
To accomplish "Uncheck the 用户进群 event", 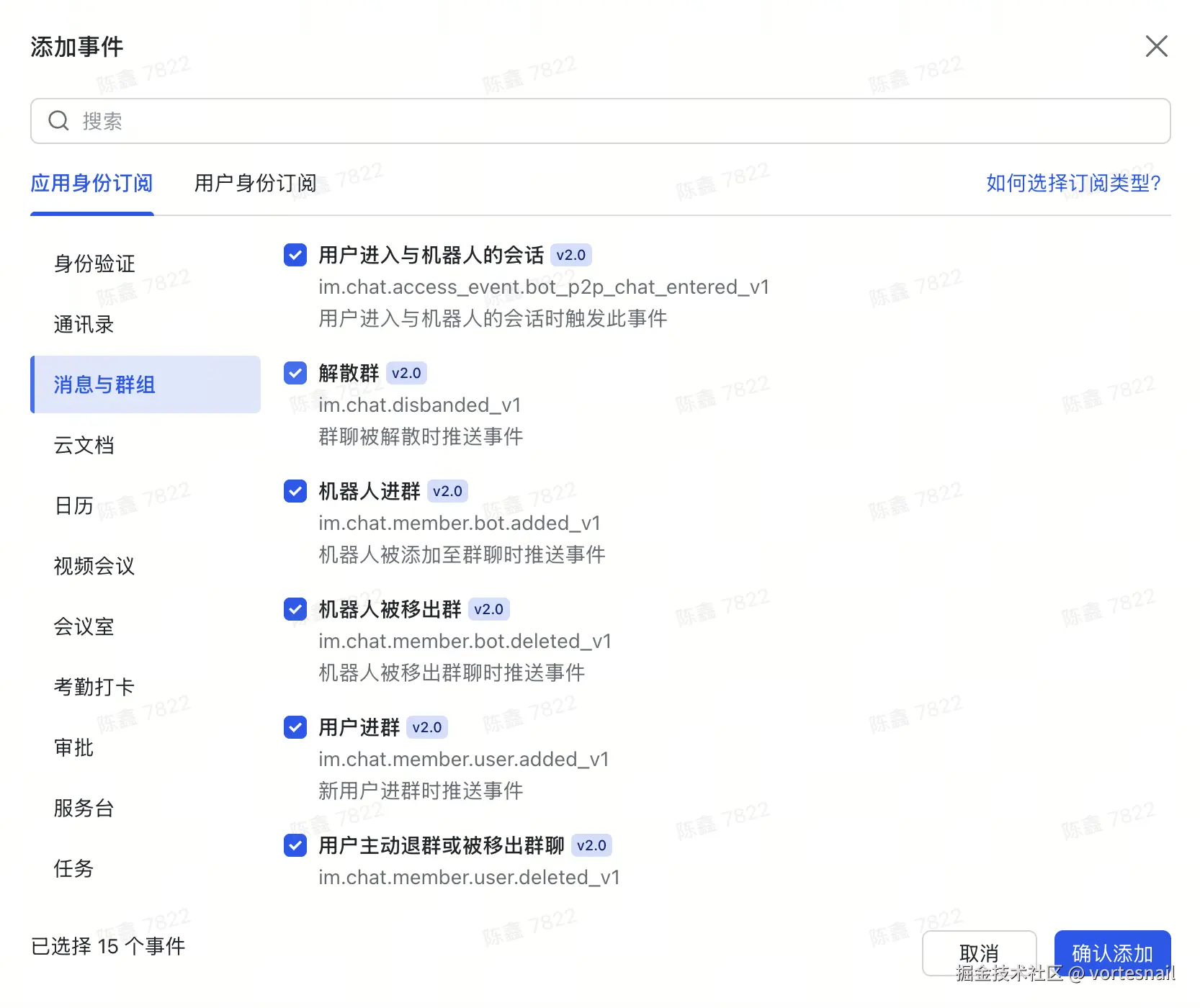I will tap(295, 727).
